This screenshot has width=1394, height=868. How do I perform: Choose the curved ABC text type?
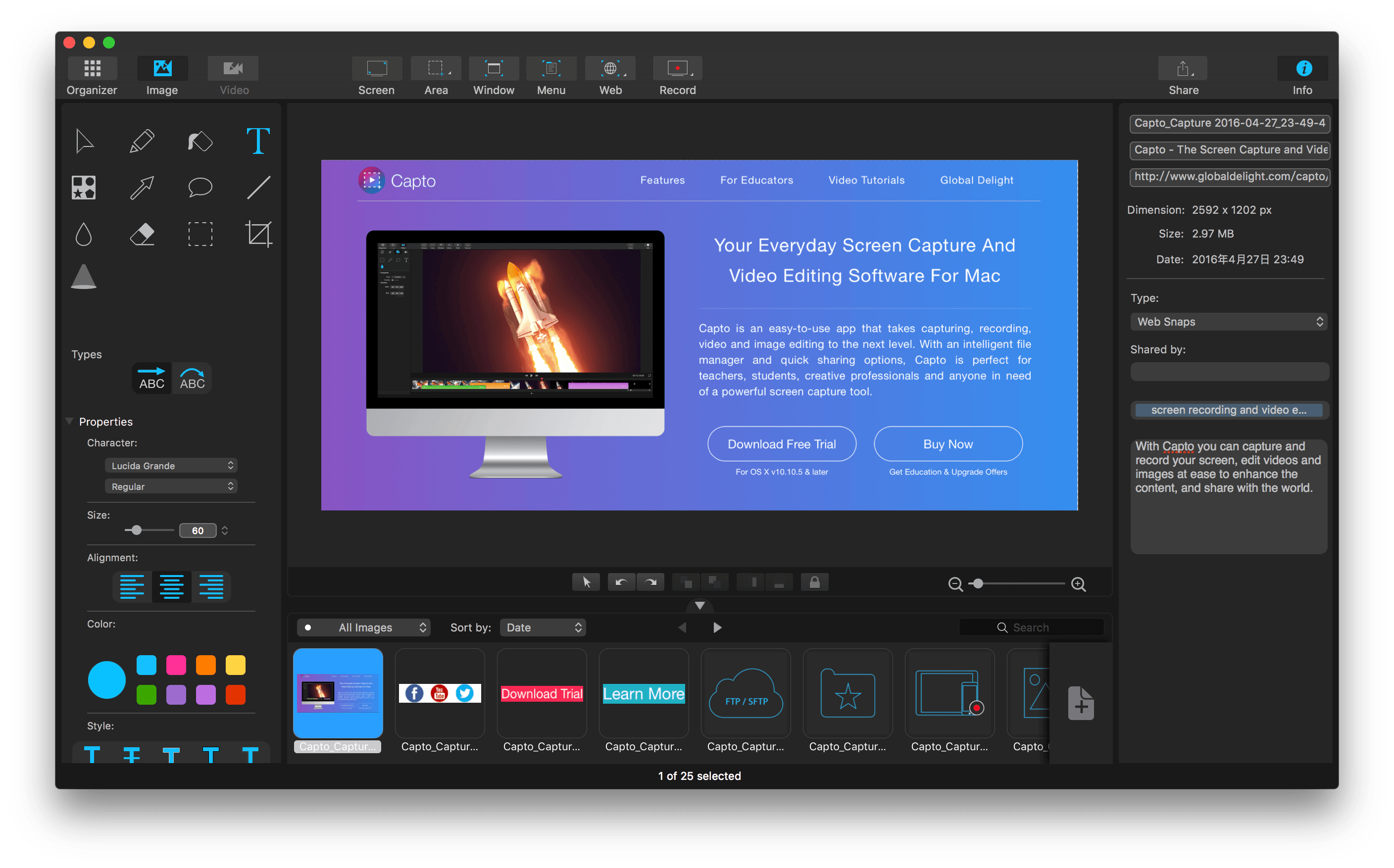pyautogui.click(x=193, y=378)
